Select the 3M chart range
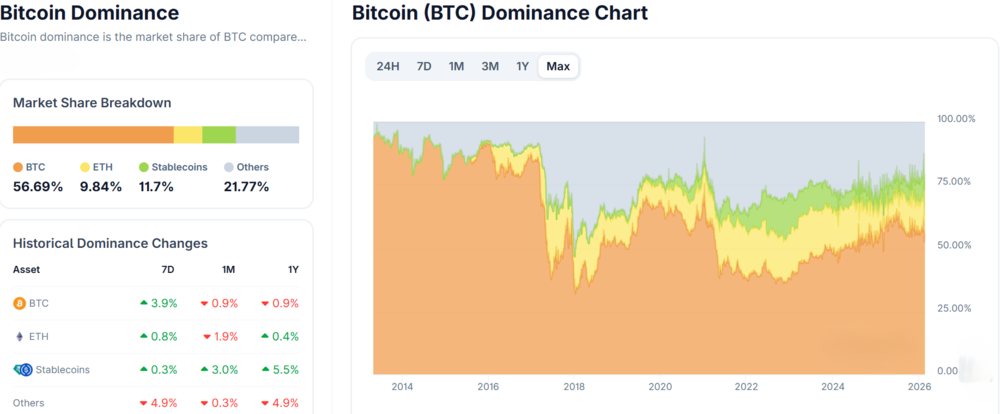The width and height of the screenshot is (1000, 414). (x=490, y=66)
